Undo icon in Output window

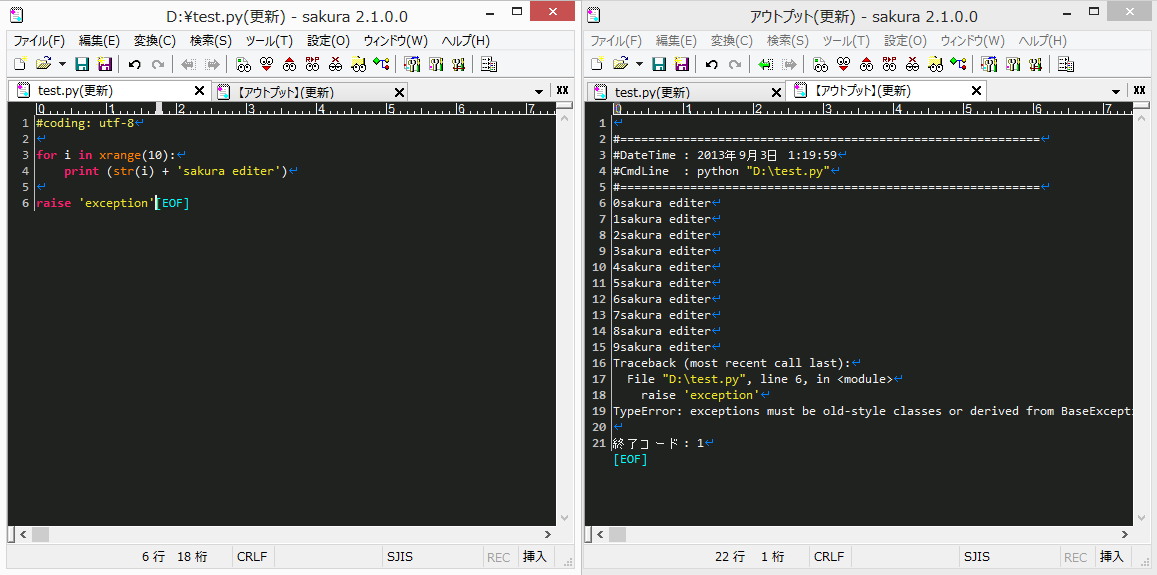click(x=711, y=64)
